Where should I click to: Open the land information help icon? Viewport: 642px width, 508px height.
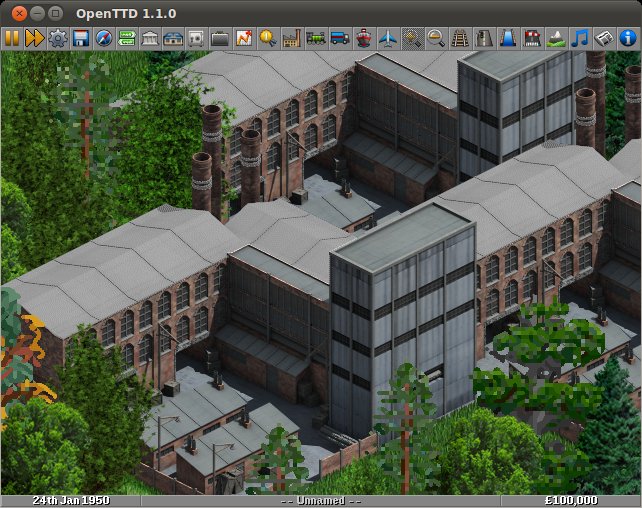628,38
